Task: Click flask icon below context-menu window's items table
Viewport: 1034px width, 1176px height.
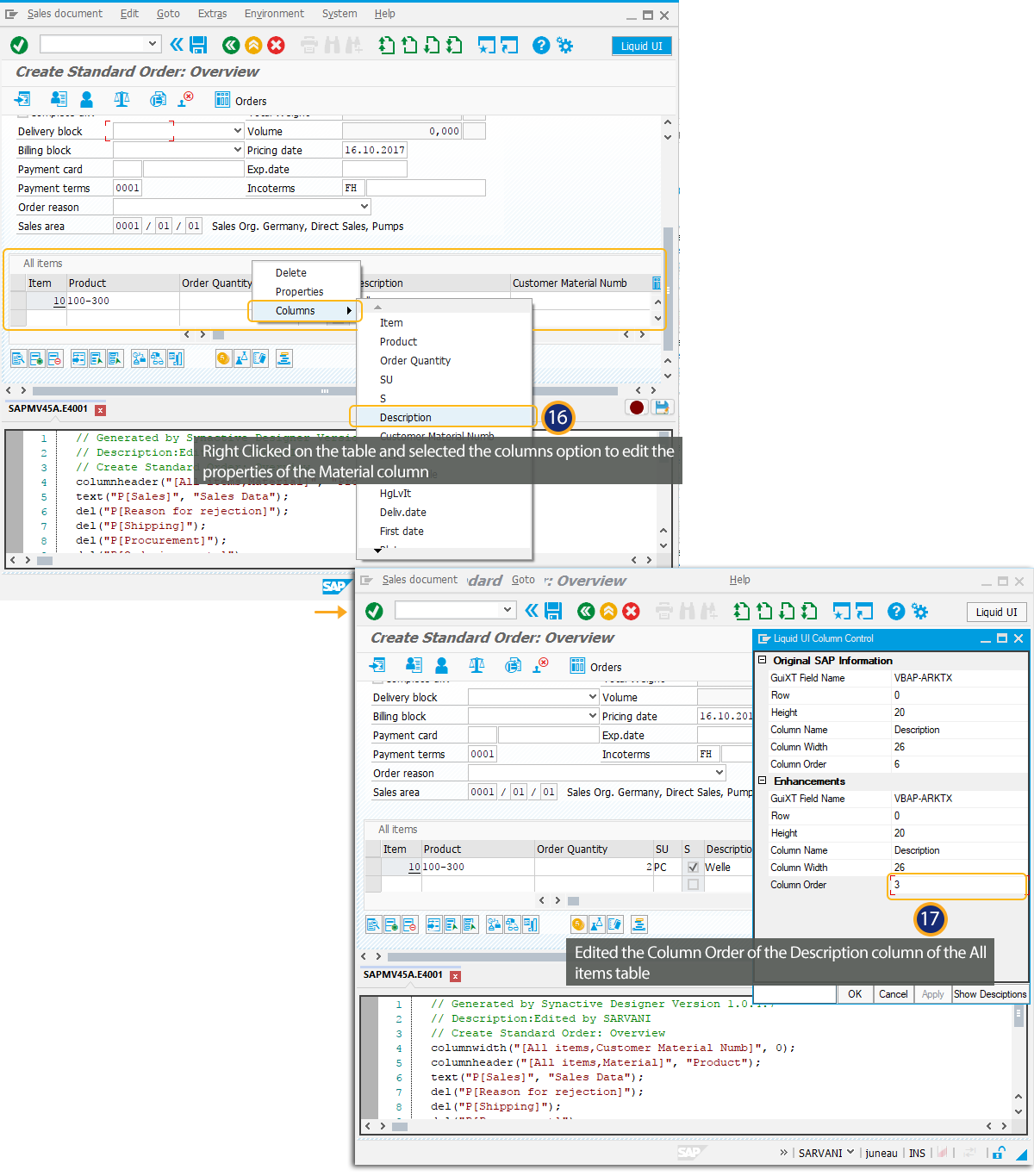Action: tap(241, 358)
